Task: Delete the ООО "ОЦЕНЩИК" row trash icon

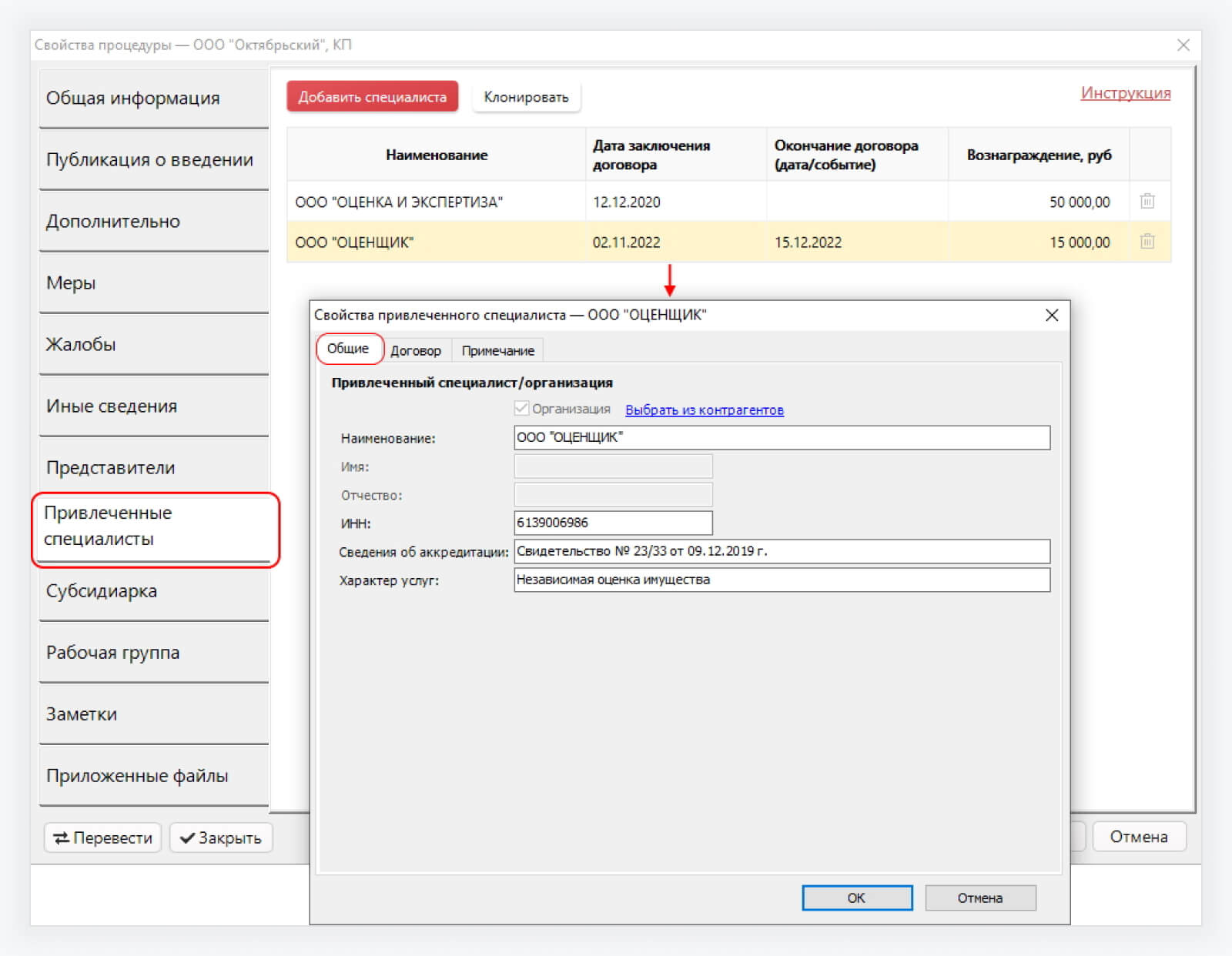Action: [1147, 241]
